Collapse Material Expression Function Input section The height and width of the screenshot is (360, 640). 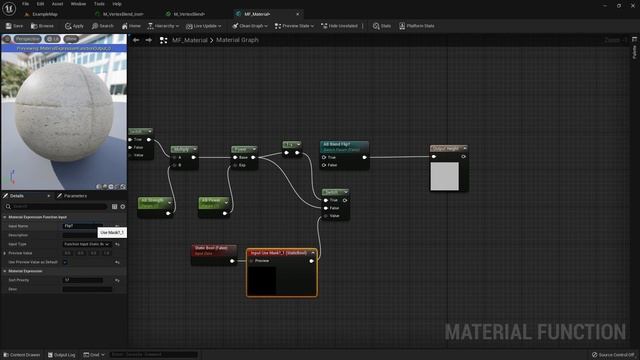[5, 217]
